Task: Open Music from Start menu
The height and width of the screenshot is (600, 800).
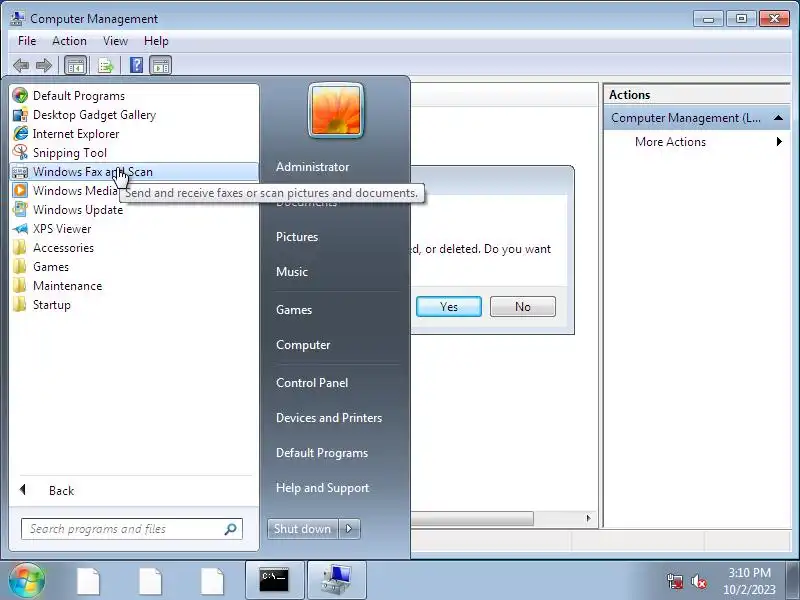Action: (x=292, y=271)
